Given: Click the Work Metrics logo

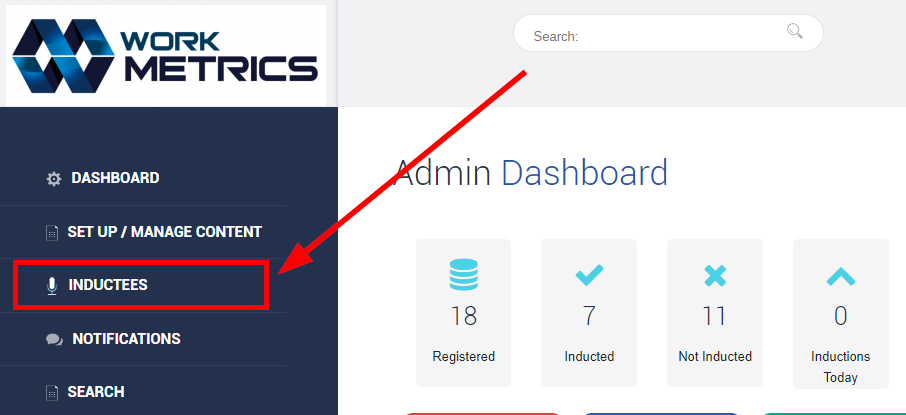Looking at the screenshot, I should click(166, 55).
